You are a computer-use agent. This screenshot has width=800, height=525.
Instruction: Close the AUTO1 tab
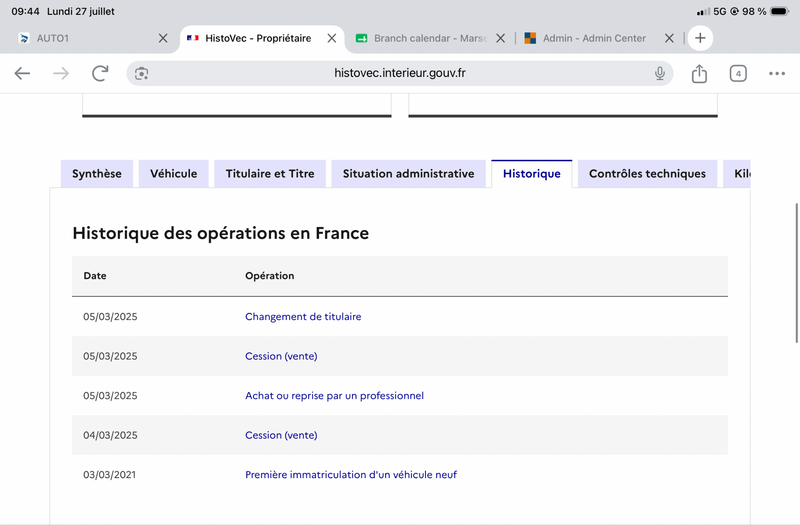pyautogui.click(x=163, y=38)
